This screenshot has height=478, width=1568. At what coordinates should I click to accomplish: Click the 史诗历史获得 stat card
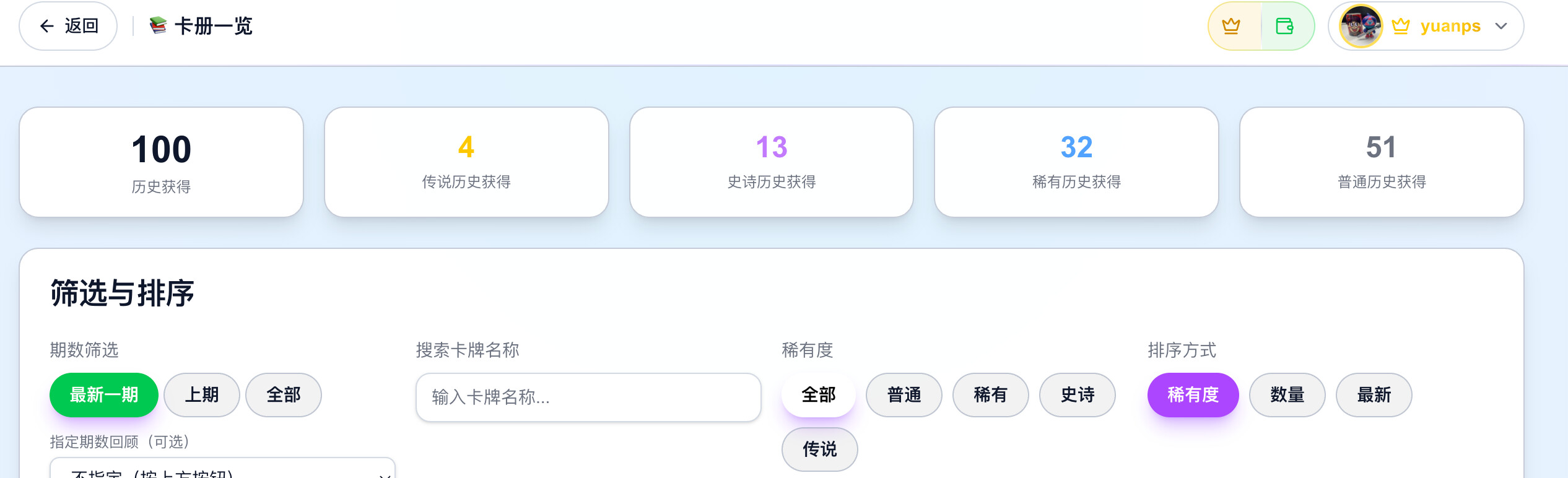pyautogui.click(x=772, y=162)
